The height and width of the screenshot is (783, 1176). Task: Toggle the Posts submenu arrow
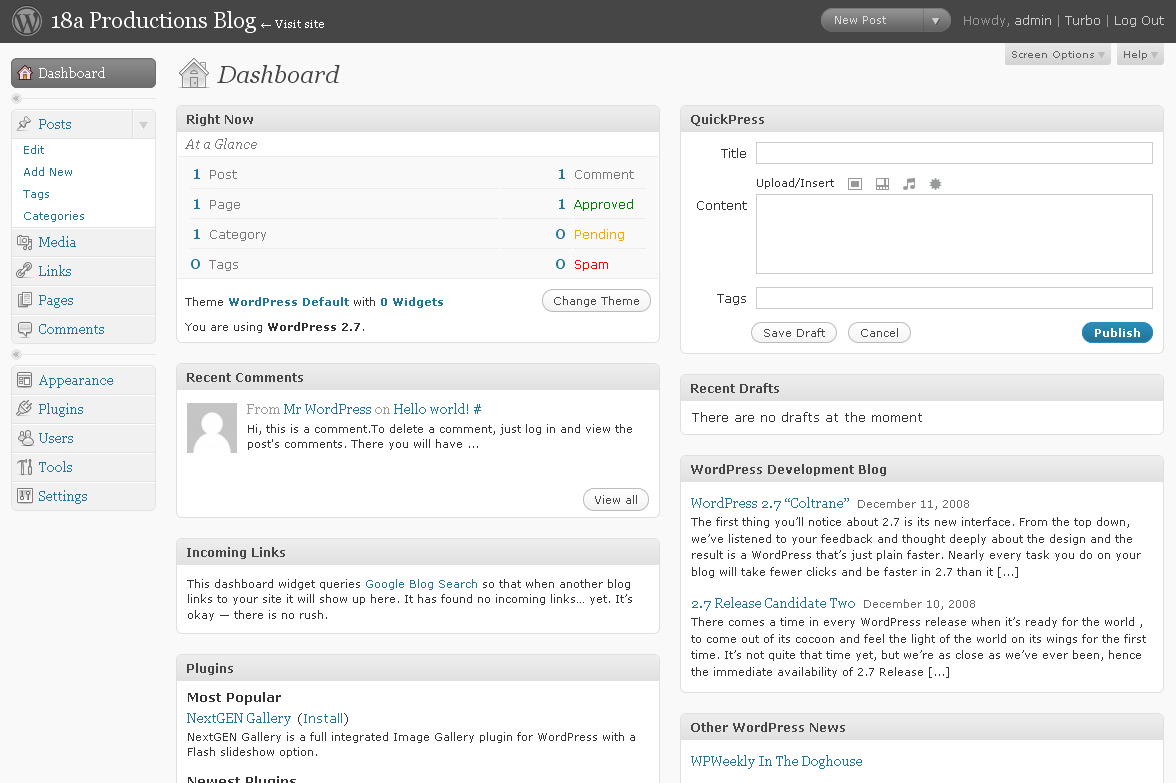click(143, 124)
